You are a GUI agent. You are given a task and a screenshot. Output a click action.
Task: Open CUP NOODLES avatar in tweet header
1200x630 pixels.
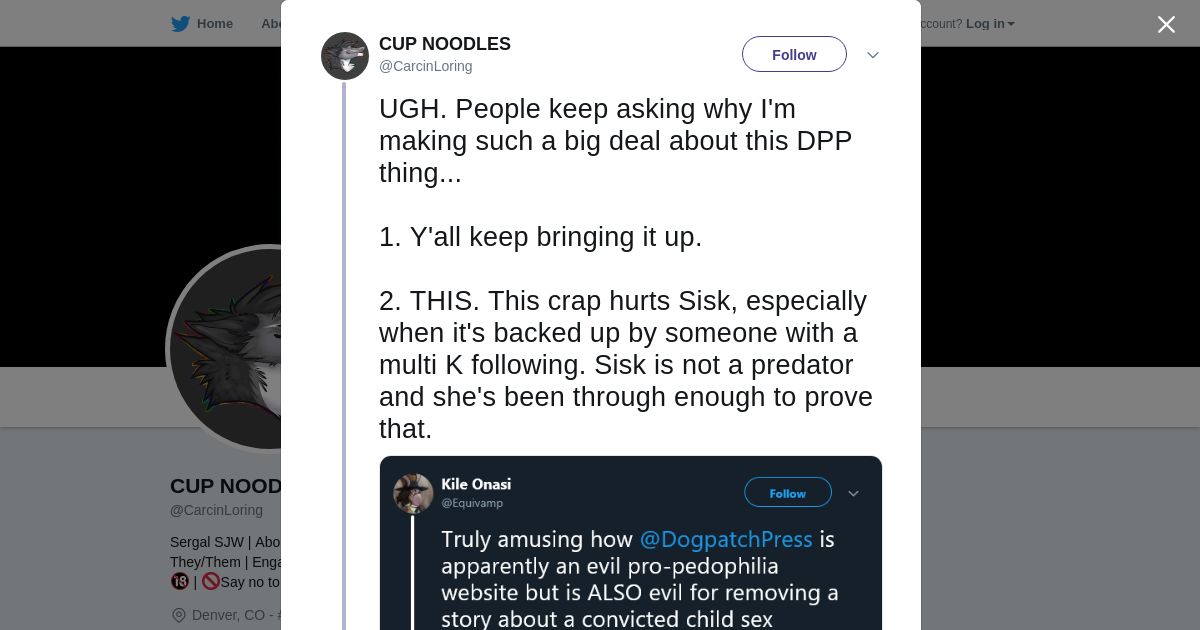(345, 56)
